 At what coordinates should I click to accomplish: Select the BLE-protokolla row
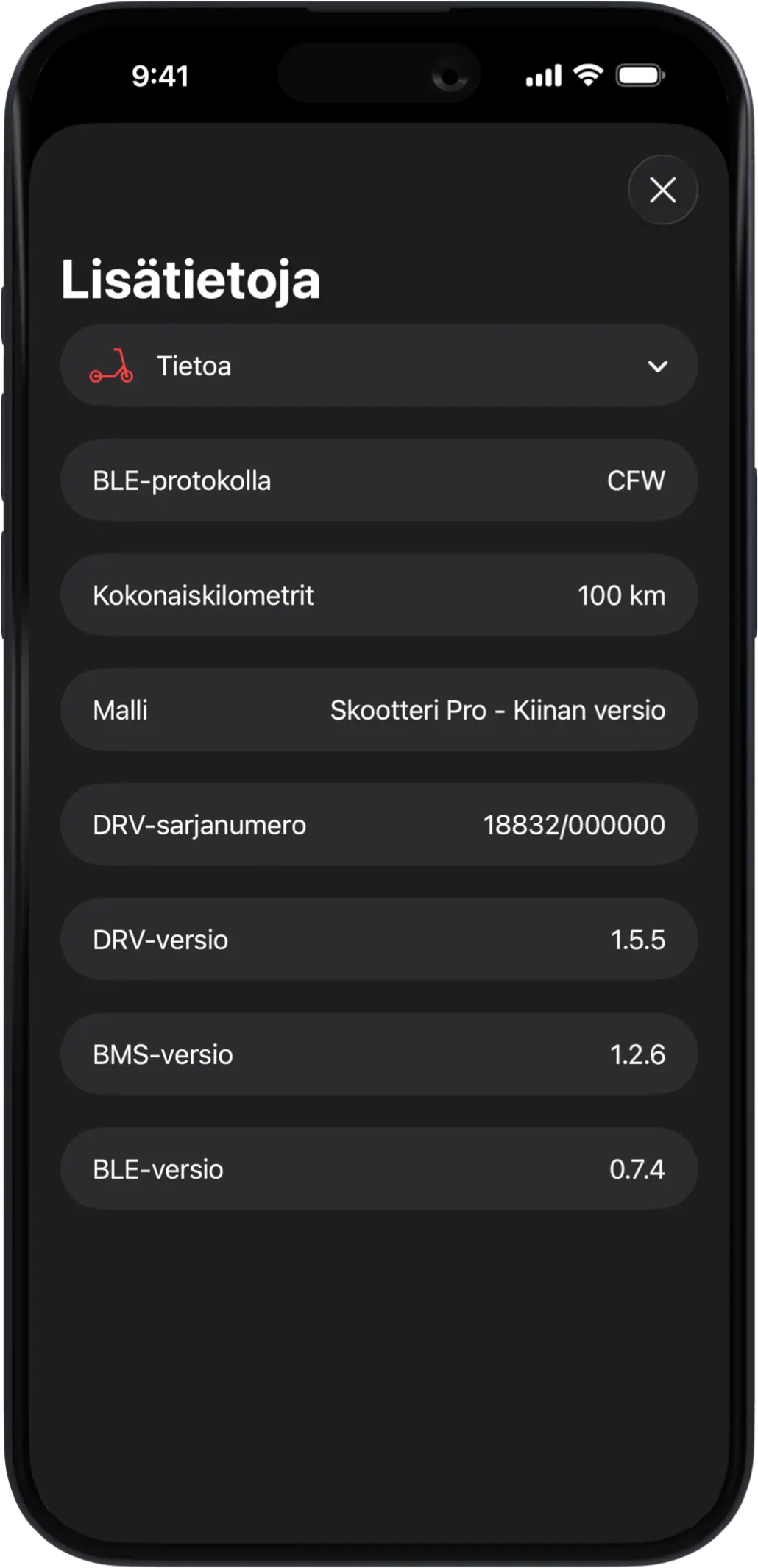378,480
